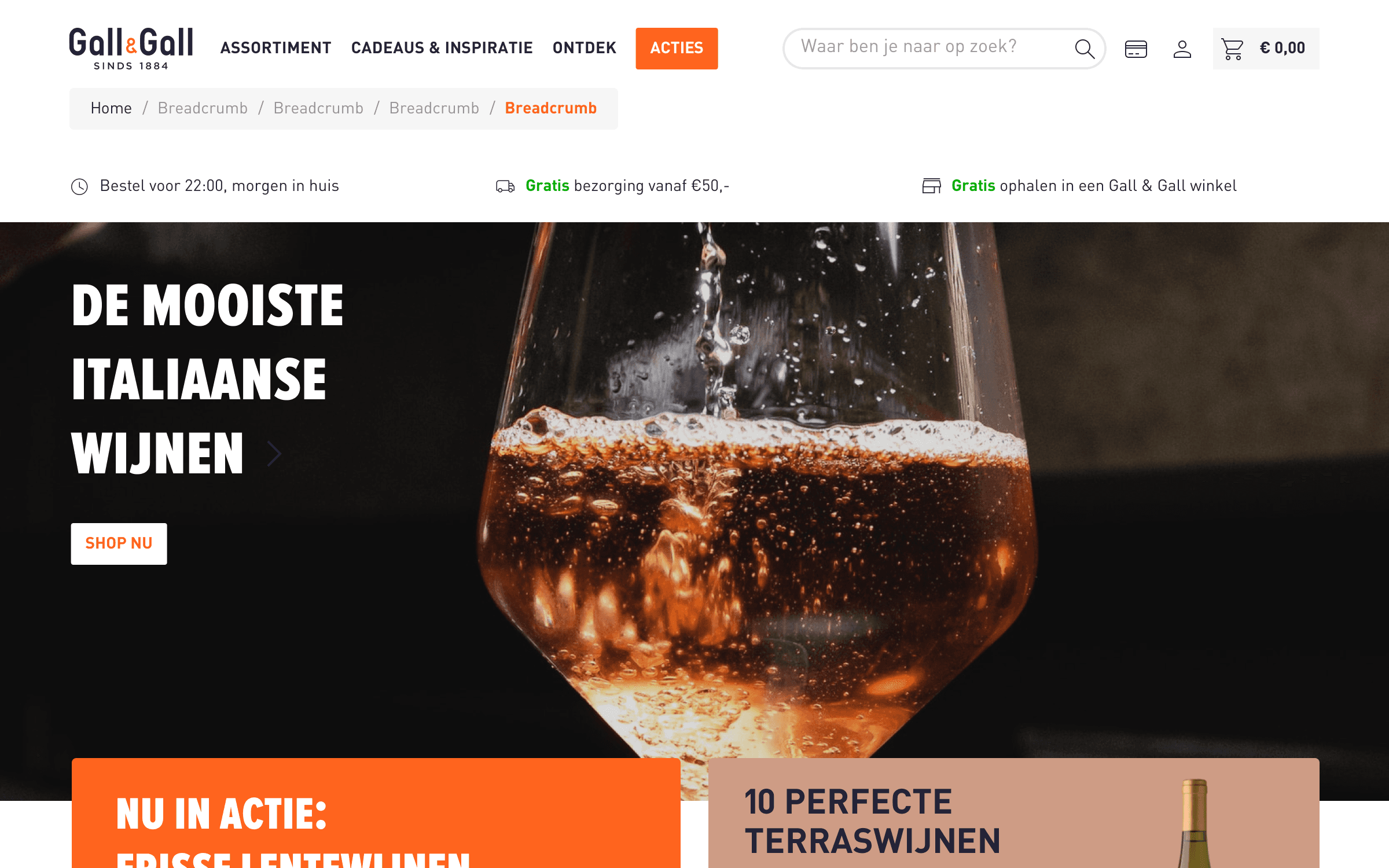Open the Nu in actie orange promo card
1389x868 pixels.
click(376, 813)
